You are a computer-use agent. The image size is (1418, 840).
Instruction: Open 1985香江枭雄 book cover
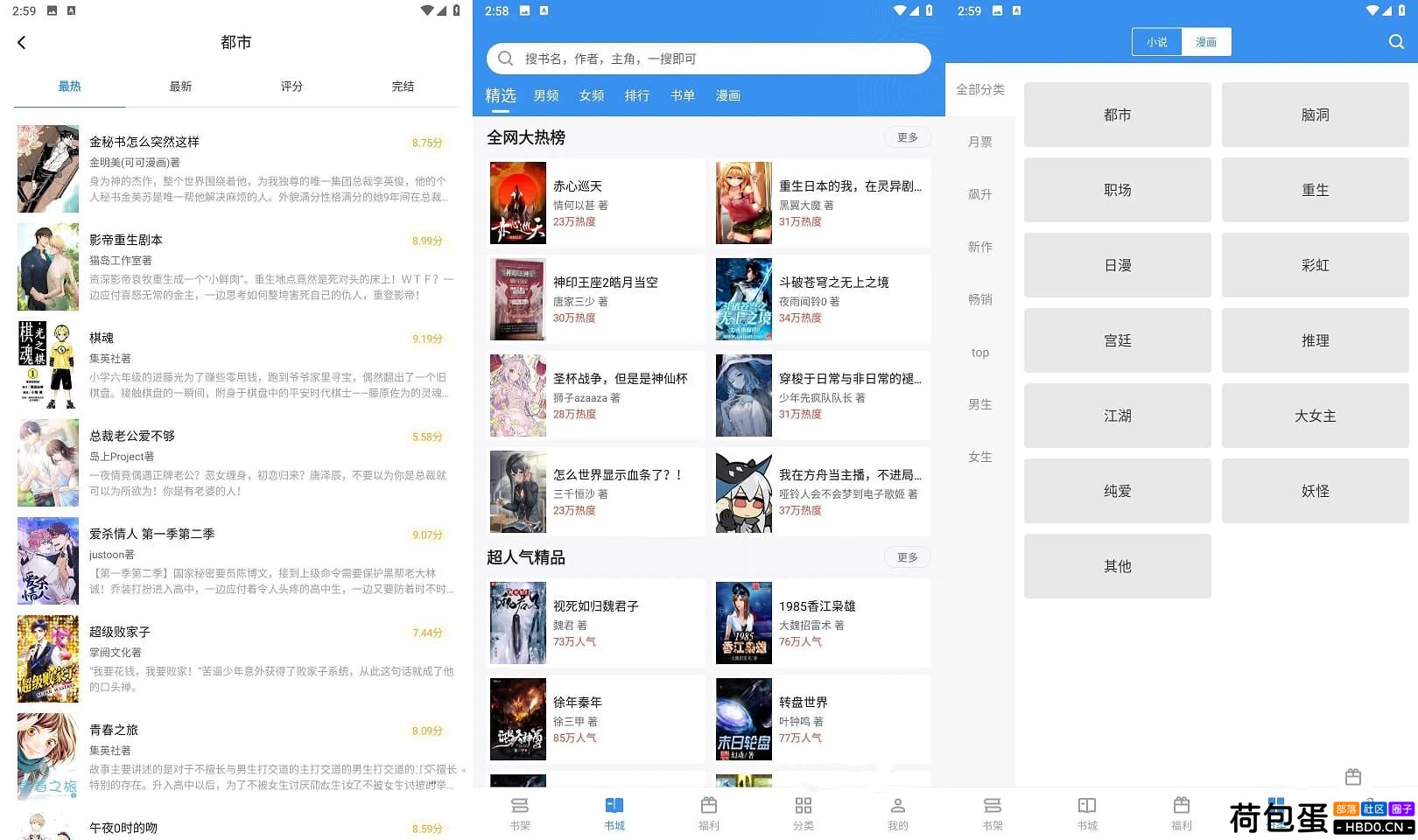coord(744,623)
